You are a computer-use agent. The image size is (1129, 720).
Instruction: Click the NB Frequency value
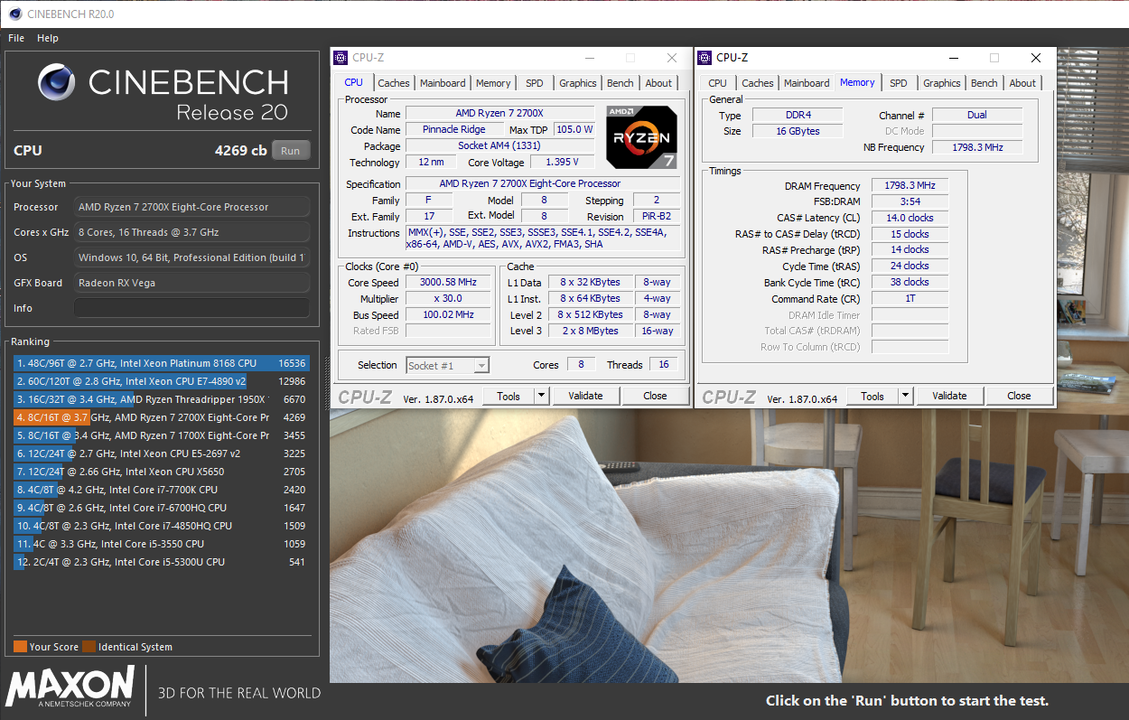[x=977, y=148]
